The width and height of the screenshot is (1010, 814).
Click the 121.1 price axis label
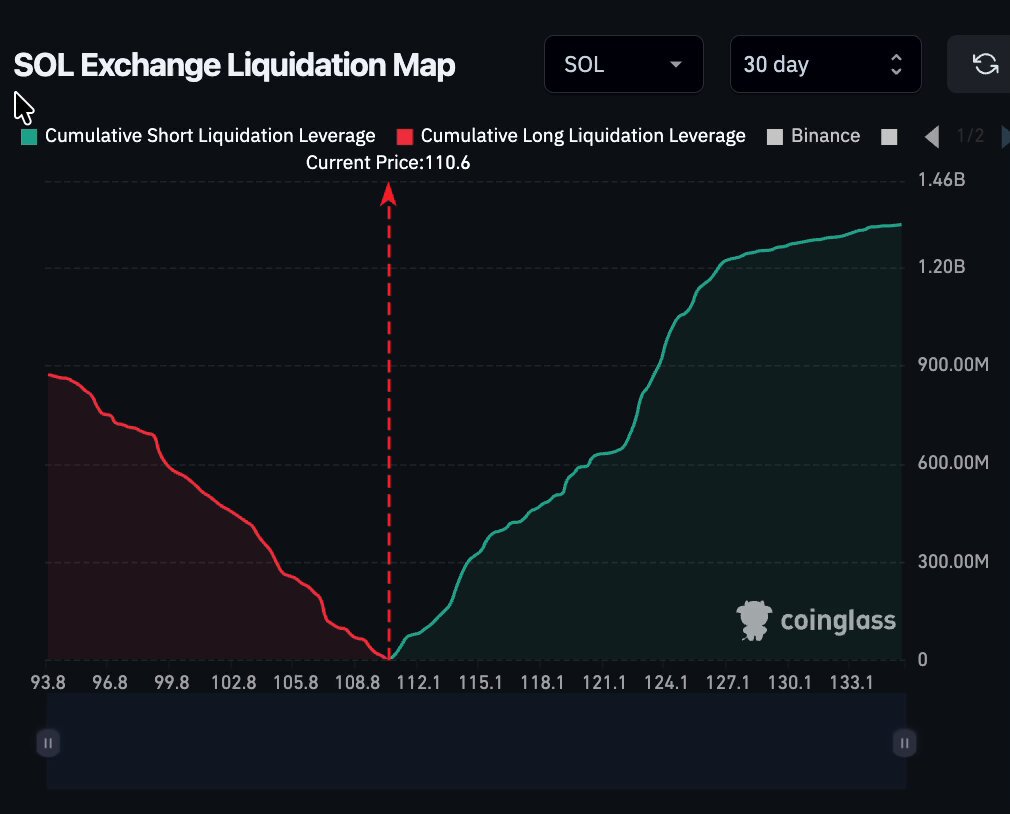[604, 683]
